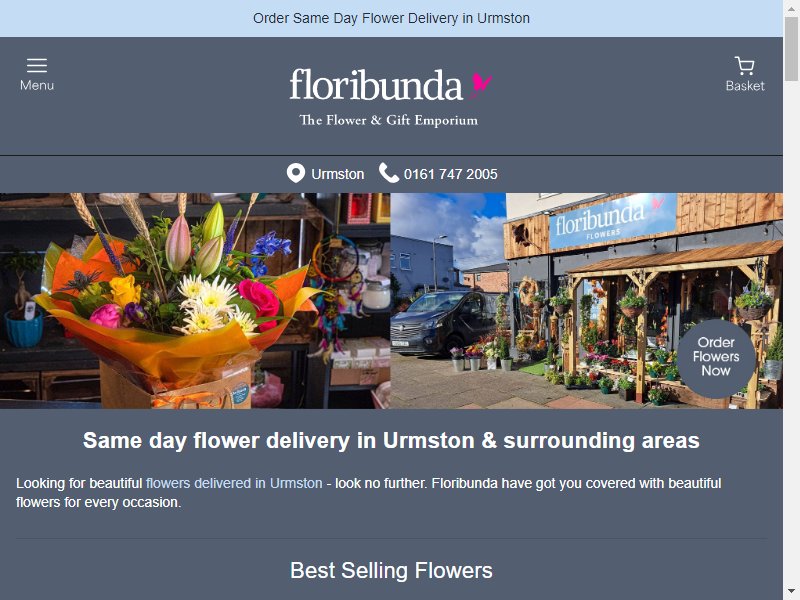
Task: Open the hamburger Menu icon
Action: click(37, 65)
